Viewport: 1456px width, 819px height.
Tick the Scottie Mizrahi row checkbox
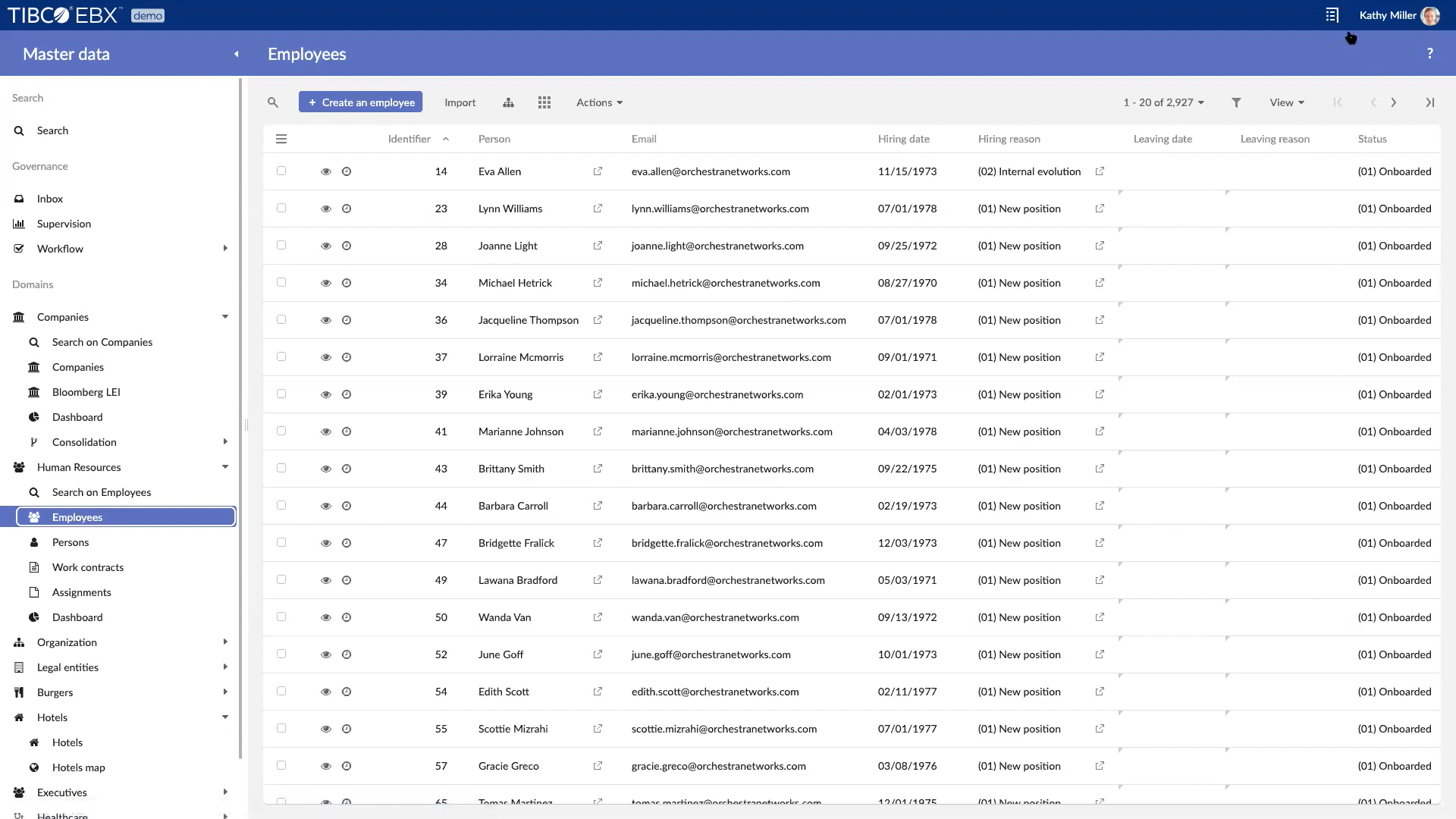(x=281, y=728)
